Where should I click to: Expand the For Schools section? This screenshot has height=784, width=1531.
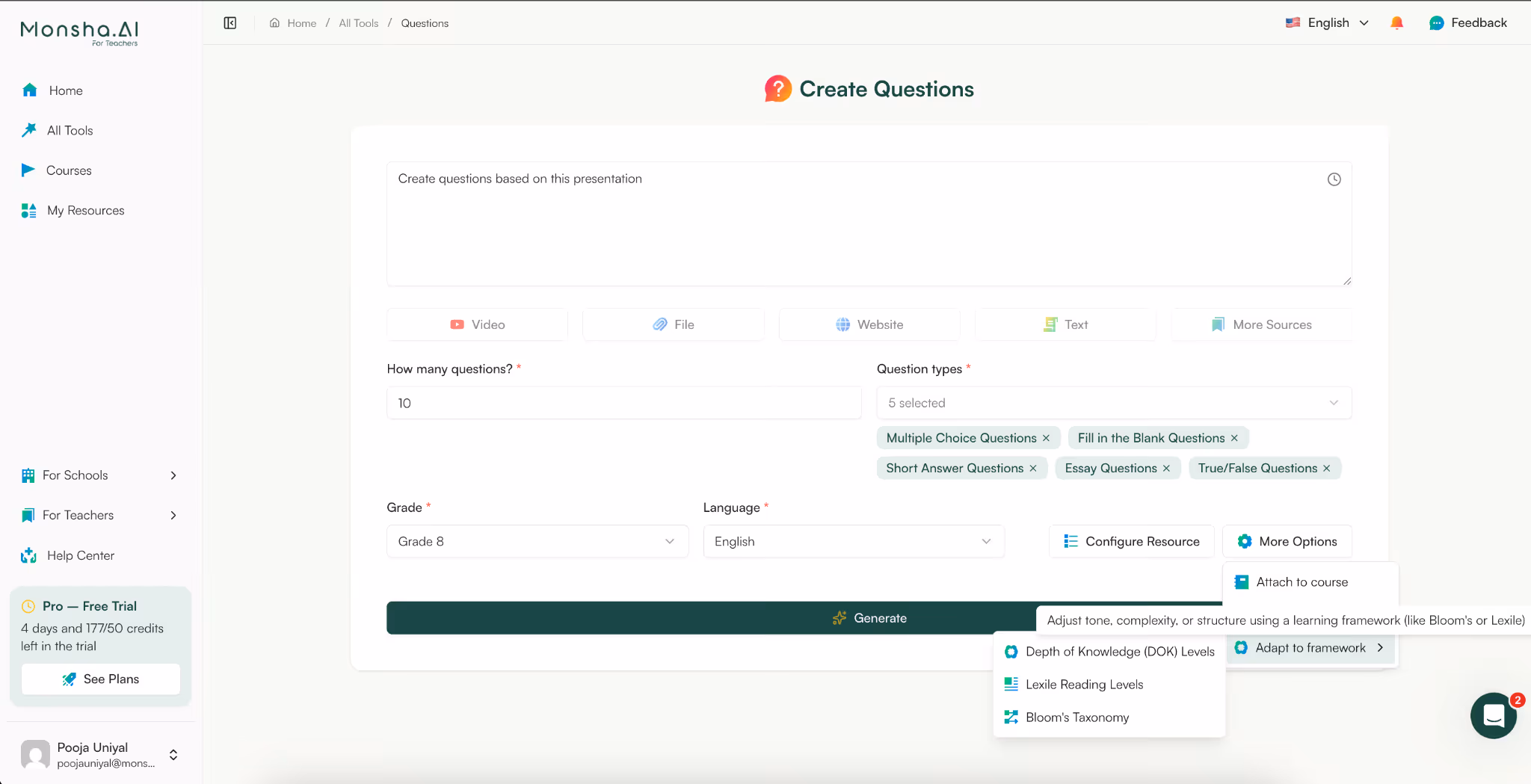pos(99,475)
